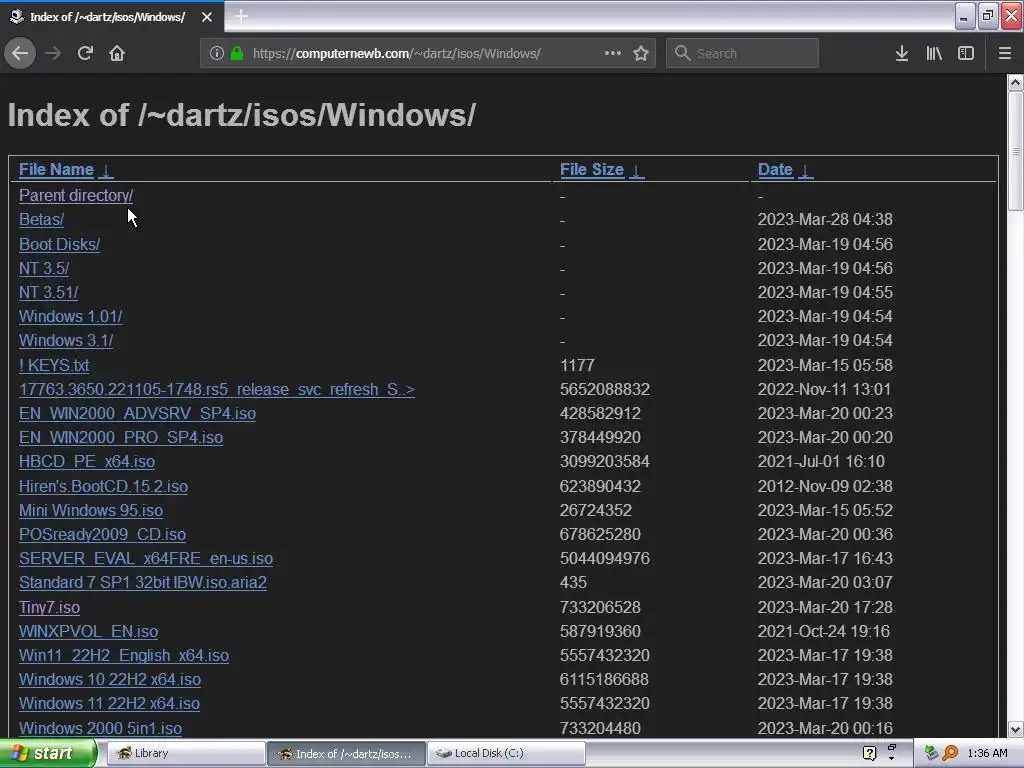The width and height of the screenshot is (1024, 768).
Task: Select date 2012-Nov-09 02:38
Action: (825, 487)
